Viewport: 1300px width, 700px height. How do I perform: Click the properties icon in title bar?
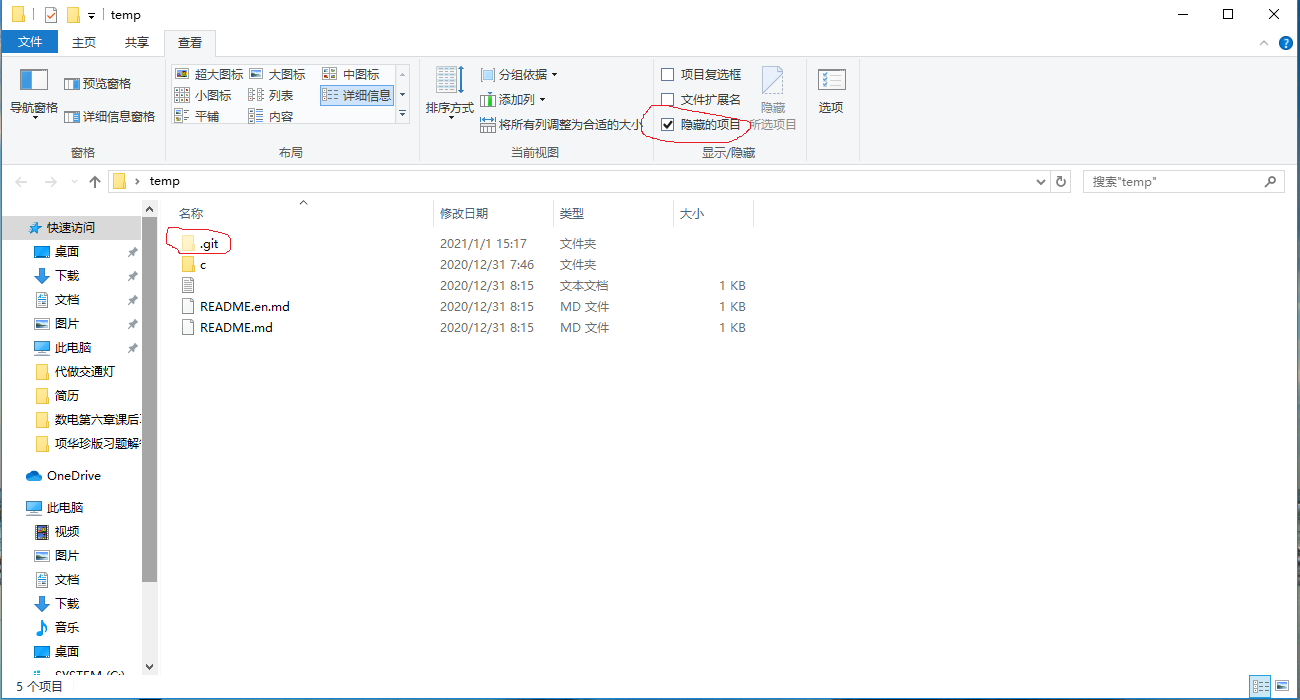51,15
